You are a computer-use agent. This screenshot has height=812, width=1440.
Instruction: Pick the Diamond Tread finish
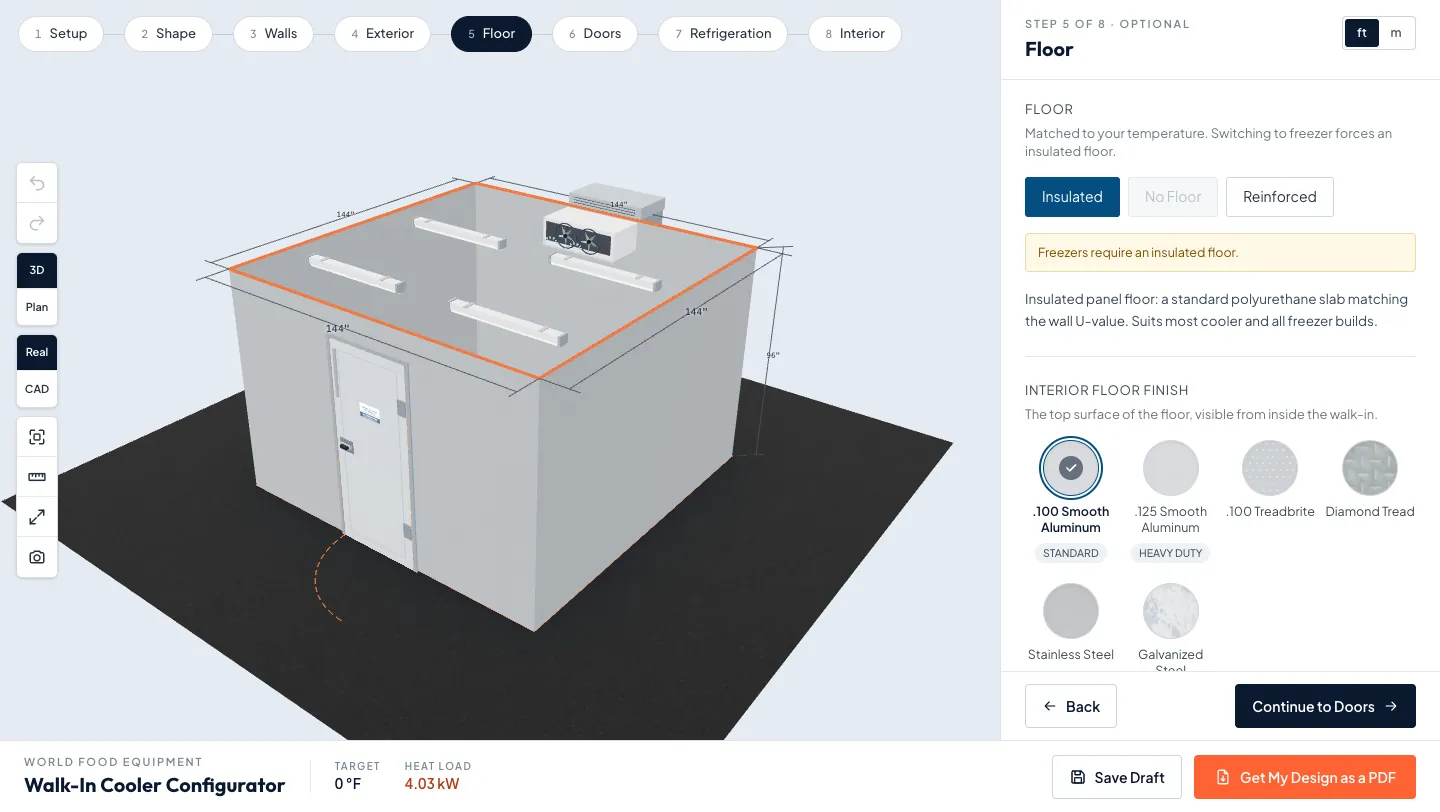tap(1370, 482)
